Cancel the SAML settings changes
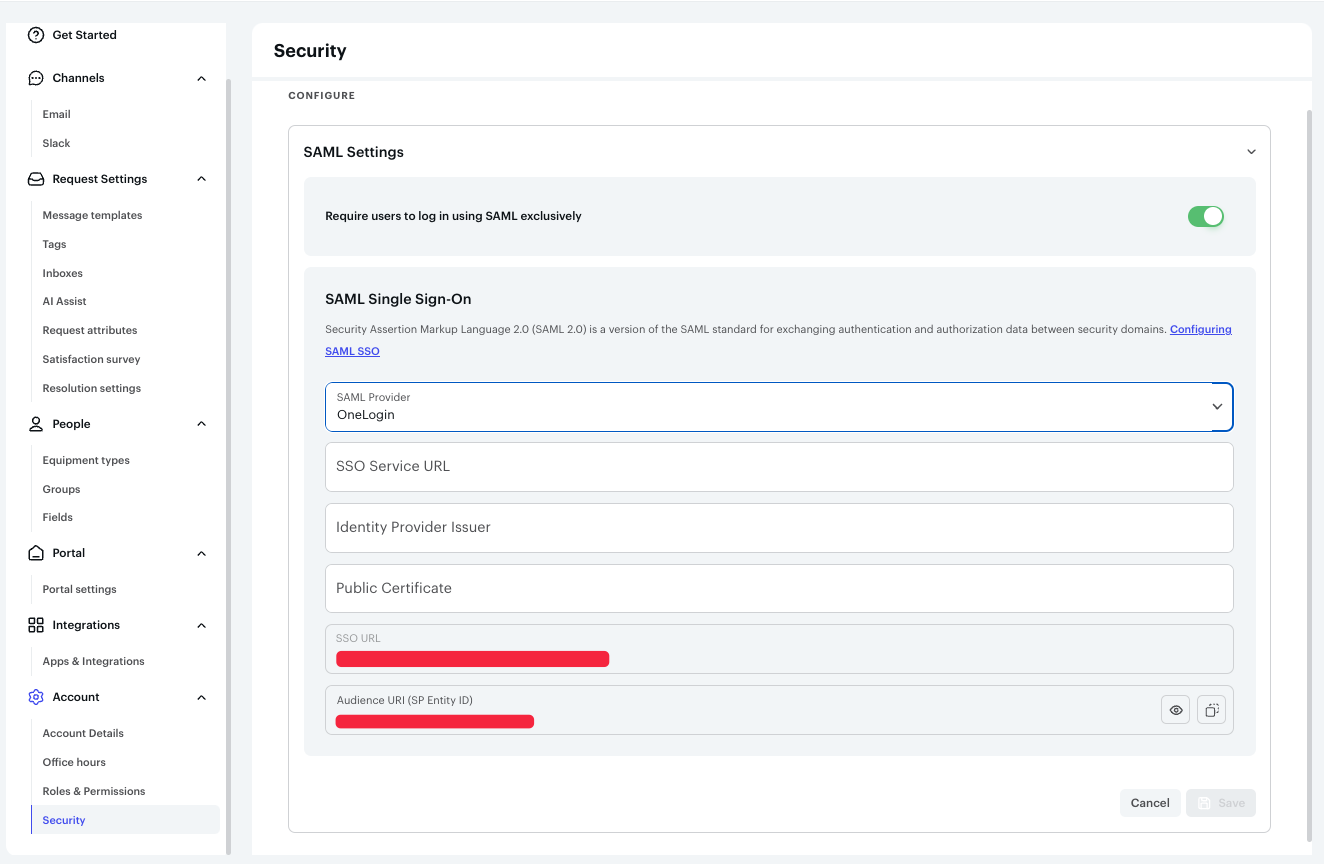The image size is (1324, 864). [x=1150, y=802]
